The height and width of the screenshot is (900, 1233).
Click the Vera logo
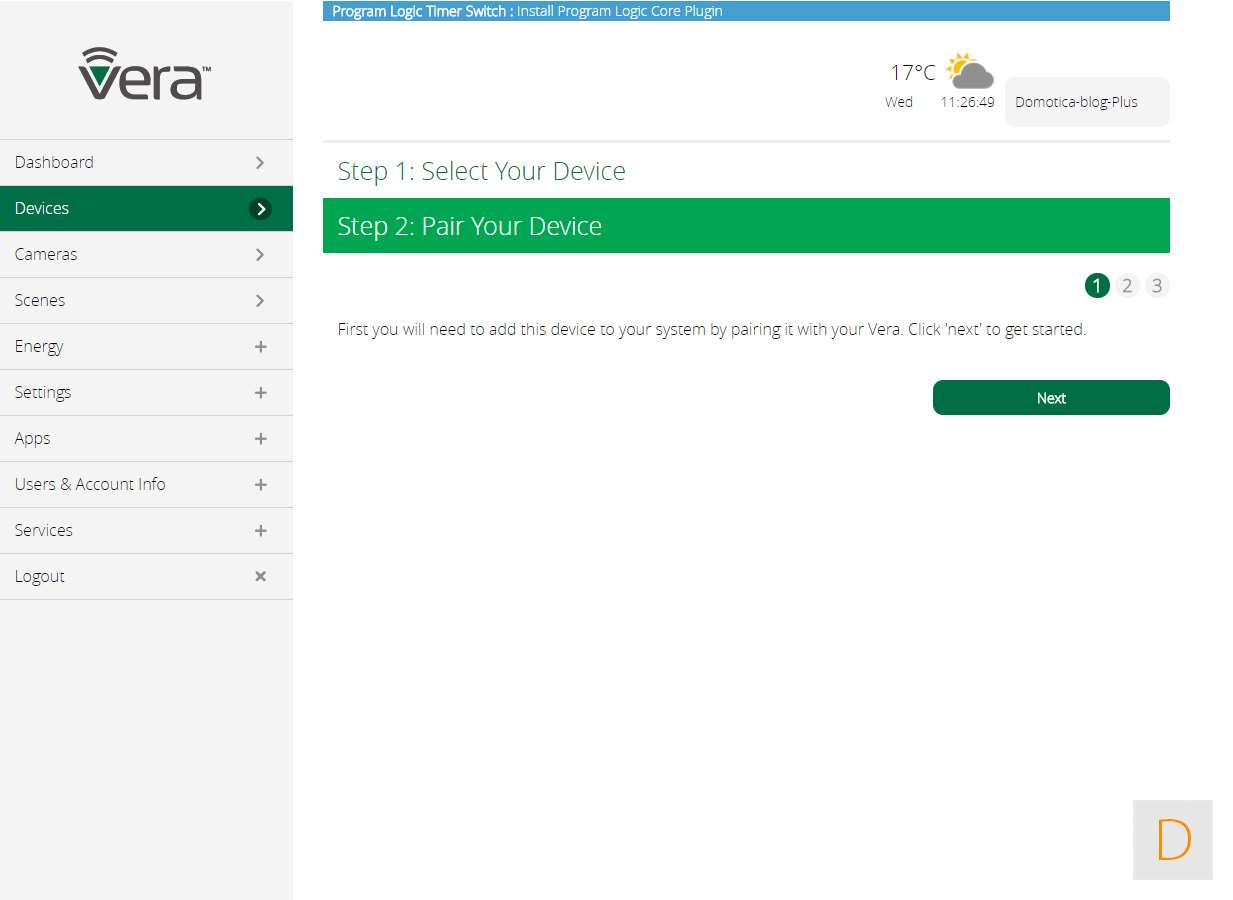tap(145, 74)
